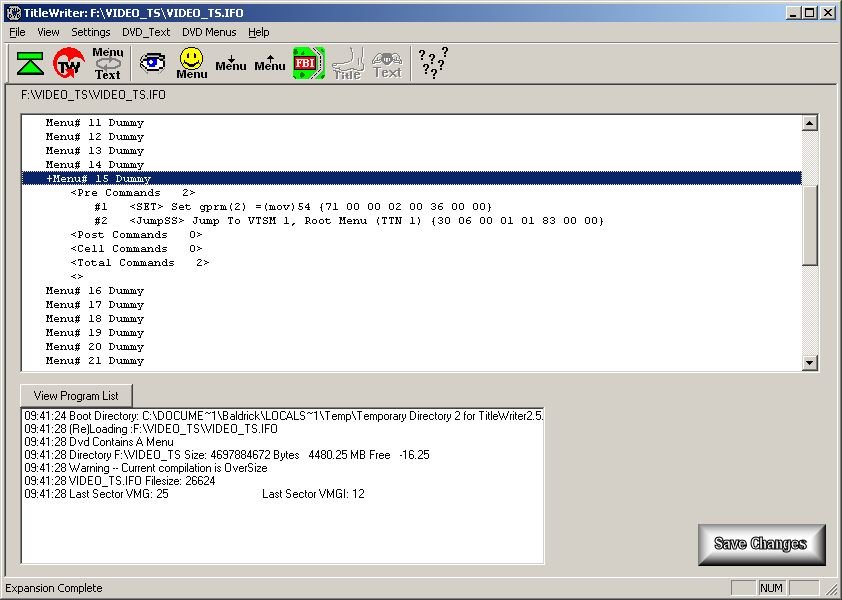Open the Help menu
This screenshot has height=600, width=842.
pyautogui.click(x=259, y=32)
